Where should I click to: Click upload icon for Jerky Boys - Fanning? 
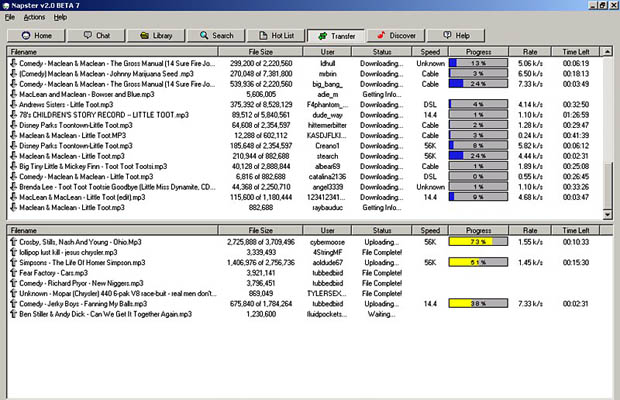click(x=13, y=304)
